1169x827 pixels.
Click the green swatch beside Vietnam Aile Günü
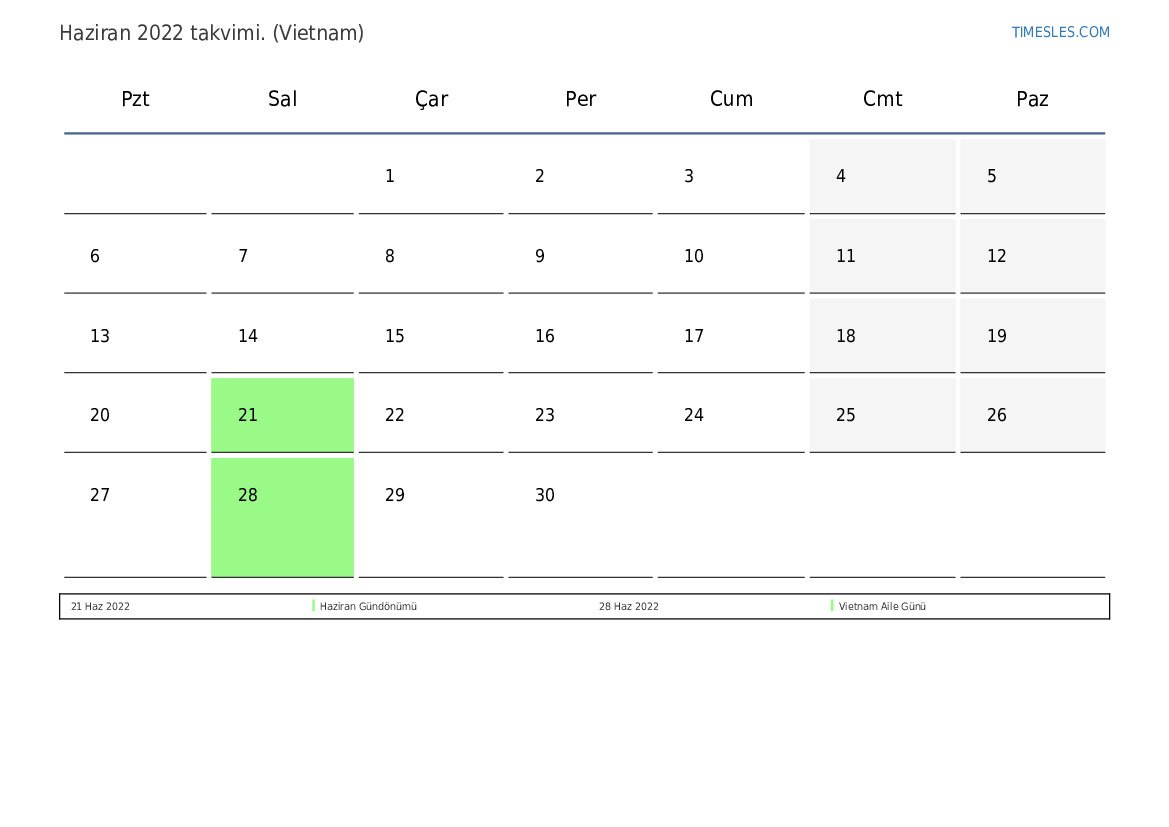[832, 606]
